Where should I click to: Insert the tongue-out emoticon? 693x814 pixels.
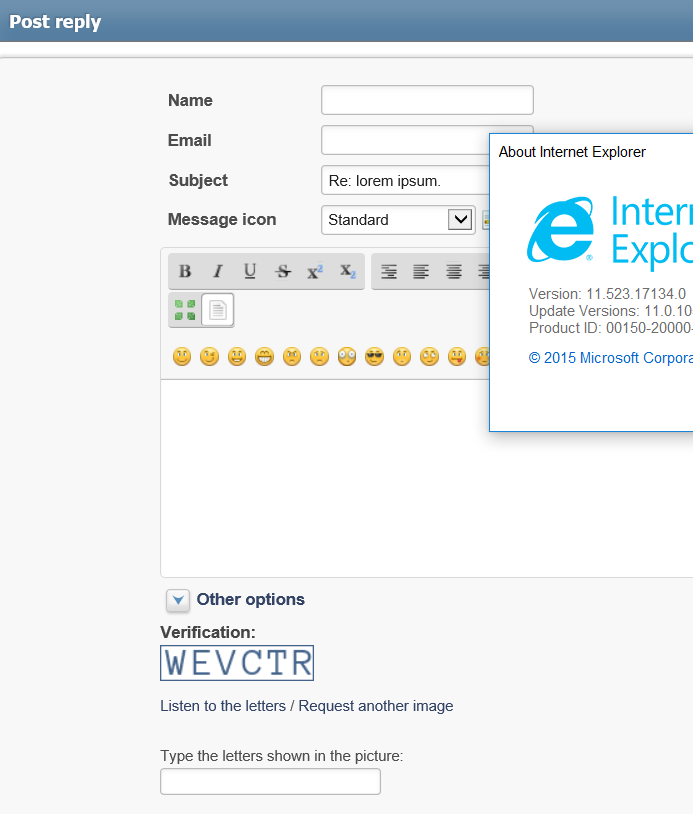[x=457, y=357]
